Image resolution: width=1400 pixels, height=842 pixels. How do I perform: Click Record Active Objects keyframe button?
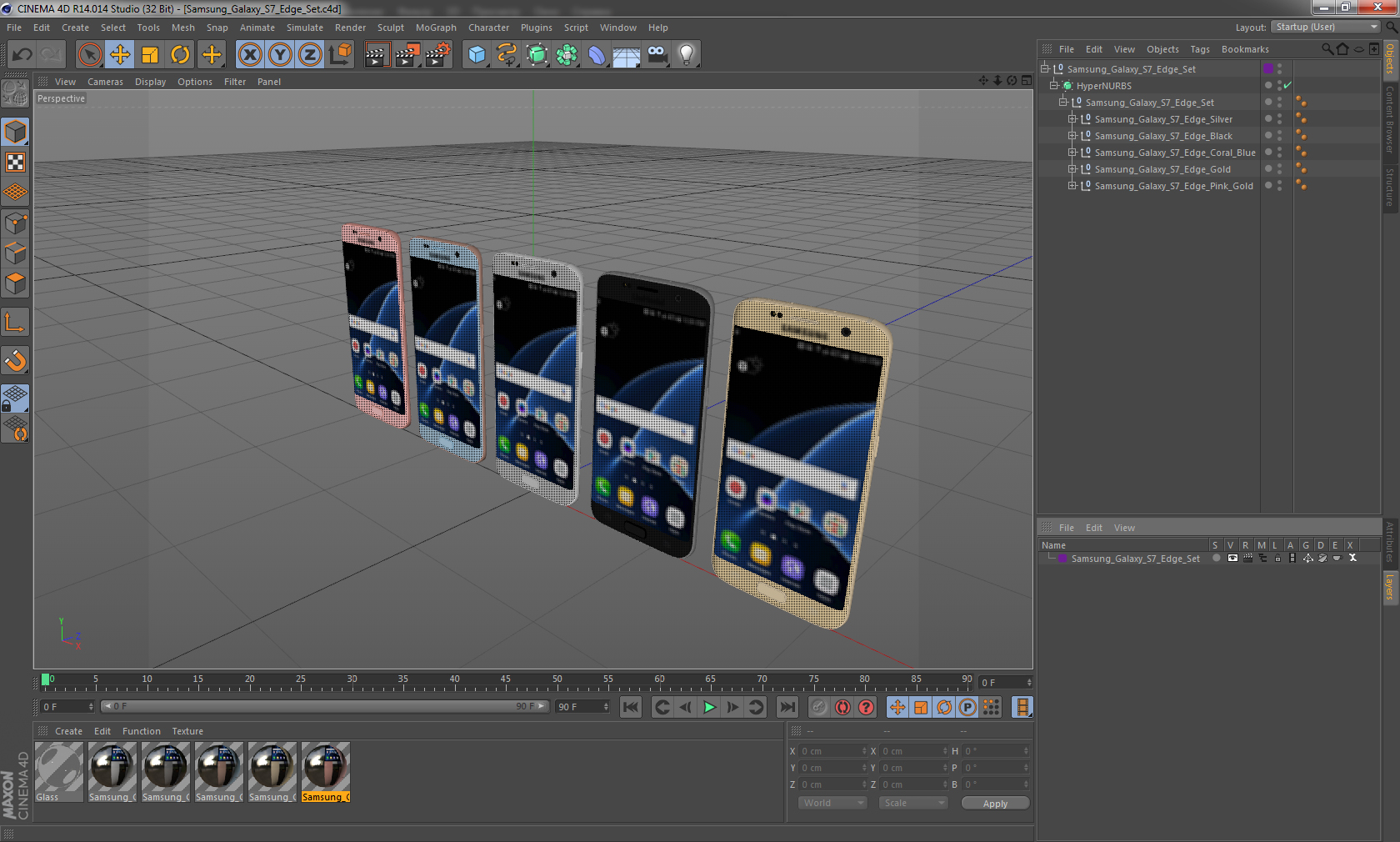tap(819, 707)
